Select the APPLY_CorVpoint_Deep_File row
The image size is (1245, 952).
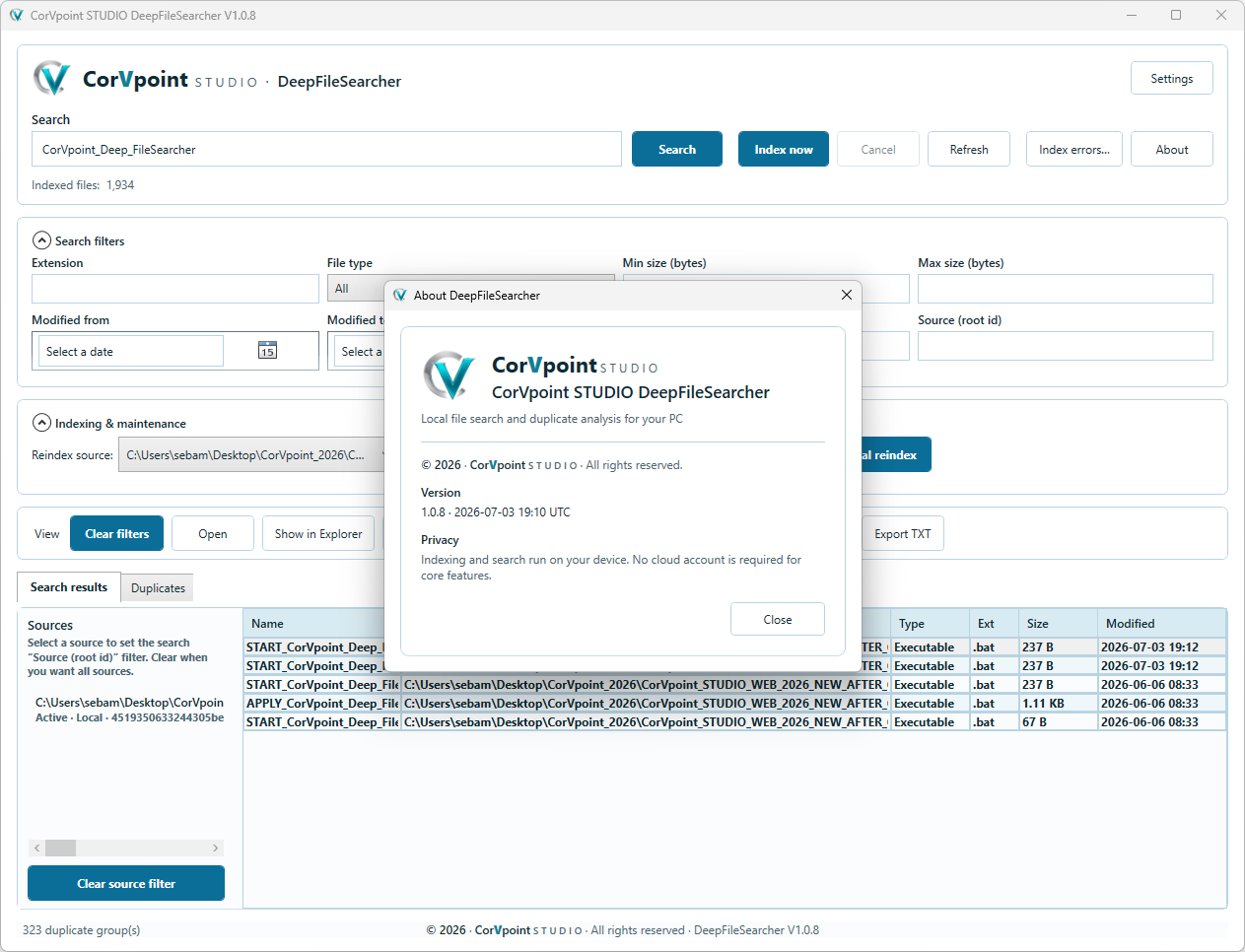click(734, 703)
